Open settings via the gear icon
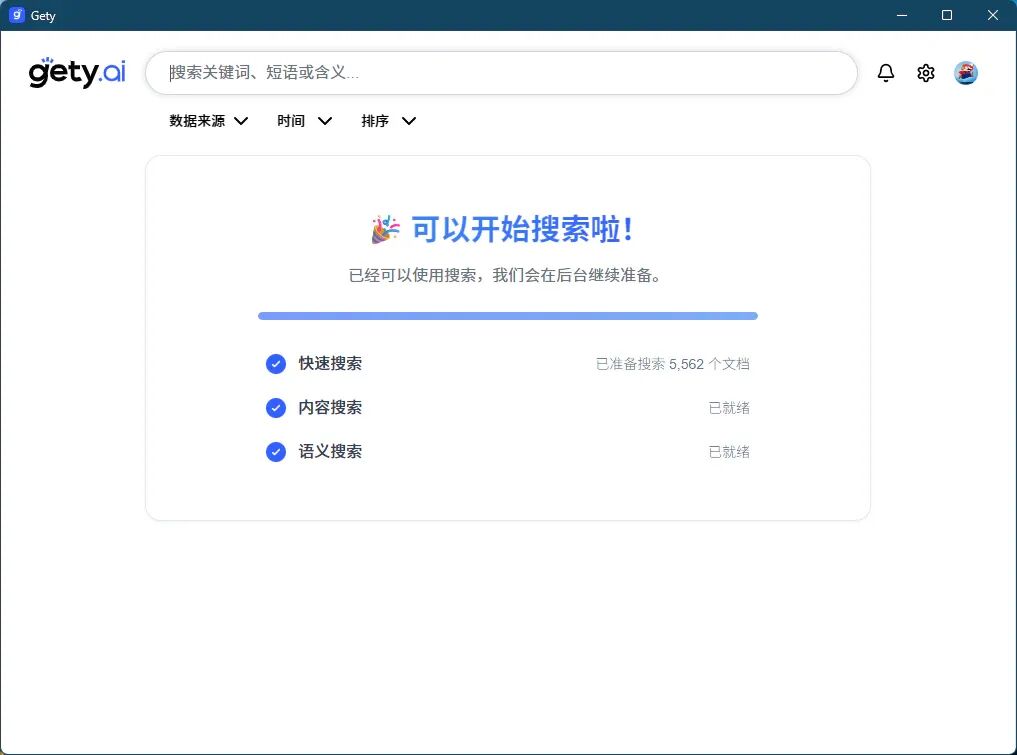1017x755 pixels. tap(926, 73)
